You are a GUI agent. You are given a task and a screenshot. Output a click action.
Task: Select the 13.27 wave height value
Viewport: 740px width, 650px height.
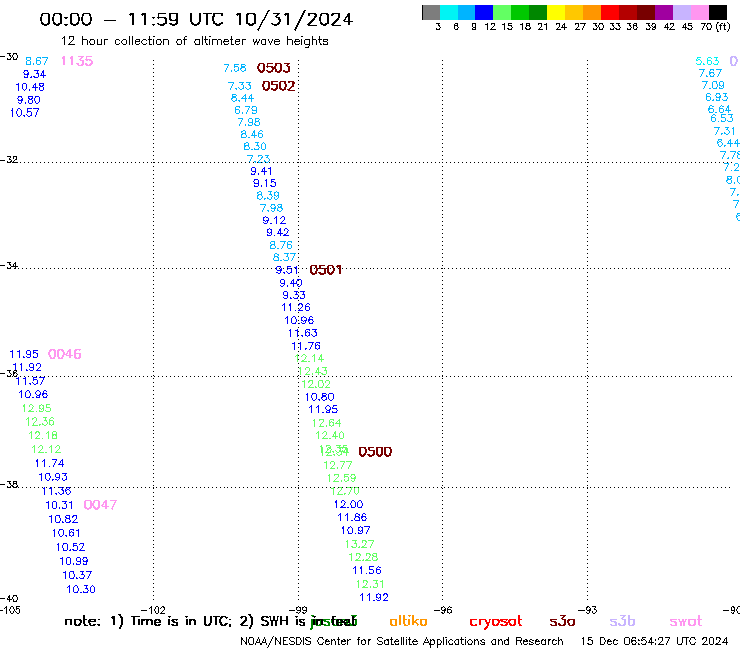click(x=360, y=544)
